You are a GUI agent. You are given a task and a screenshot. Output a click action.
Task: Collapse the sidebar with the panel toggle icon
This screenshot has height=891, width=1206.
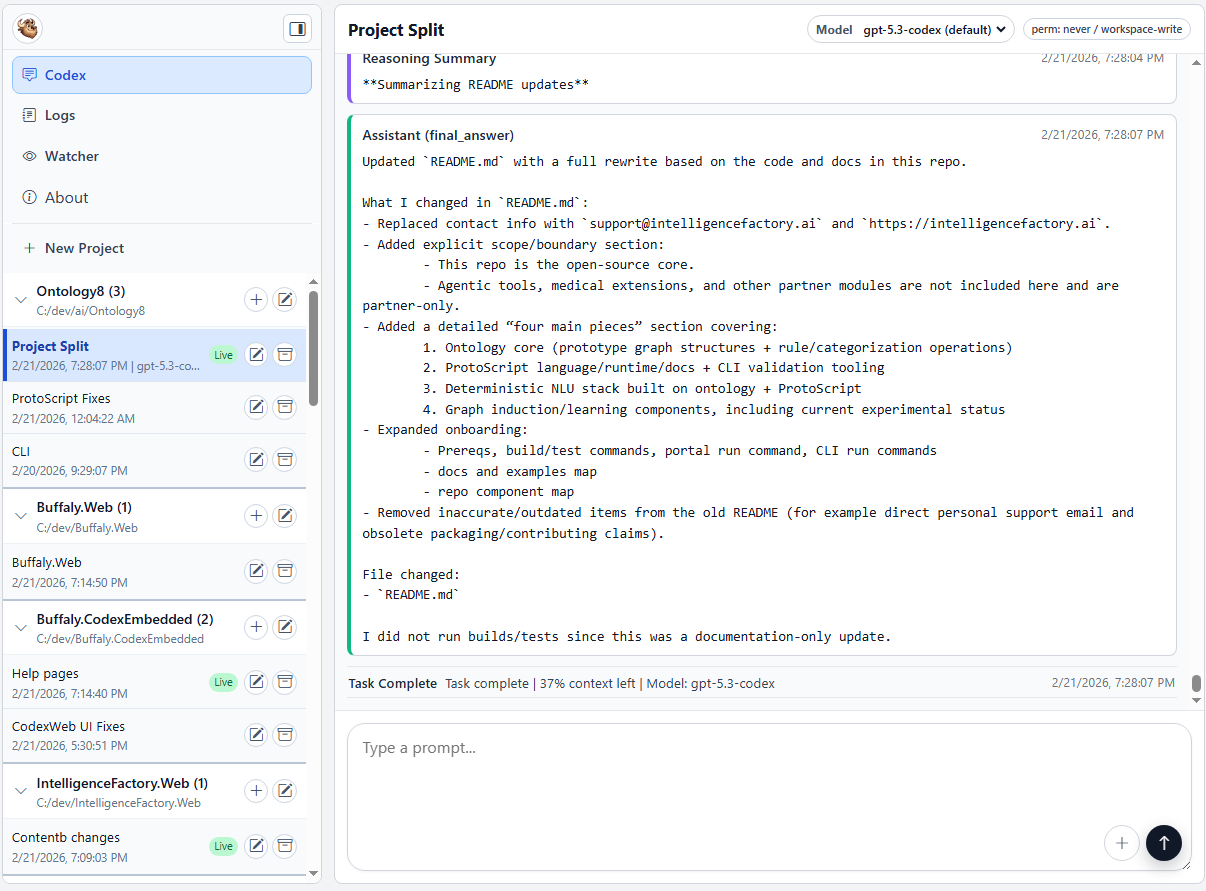[x=297, y=28]
